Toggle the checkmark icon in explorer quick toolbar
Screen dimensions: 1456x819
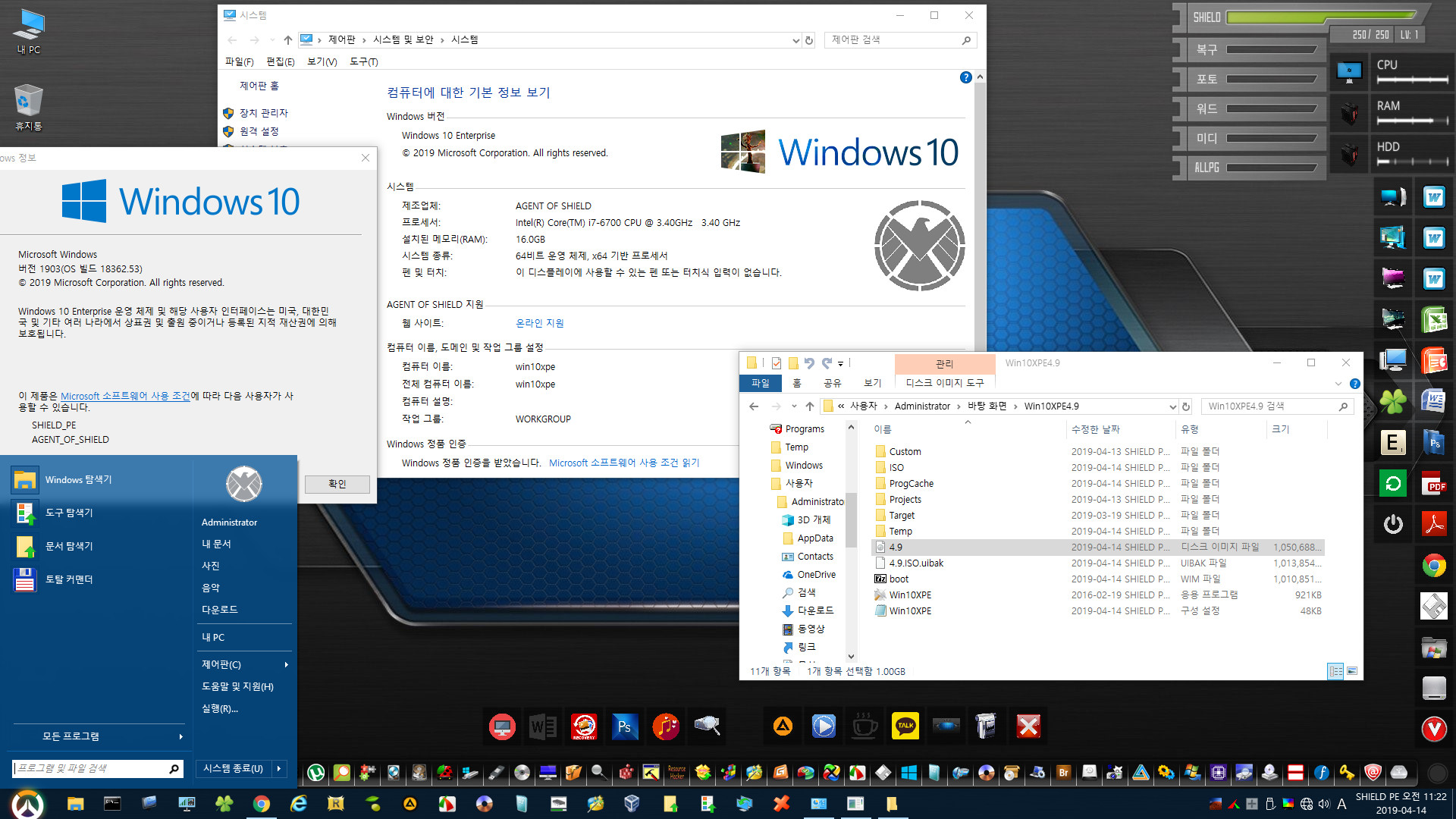[776, 363]
